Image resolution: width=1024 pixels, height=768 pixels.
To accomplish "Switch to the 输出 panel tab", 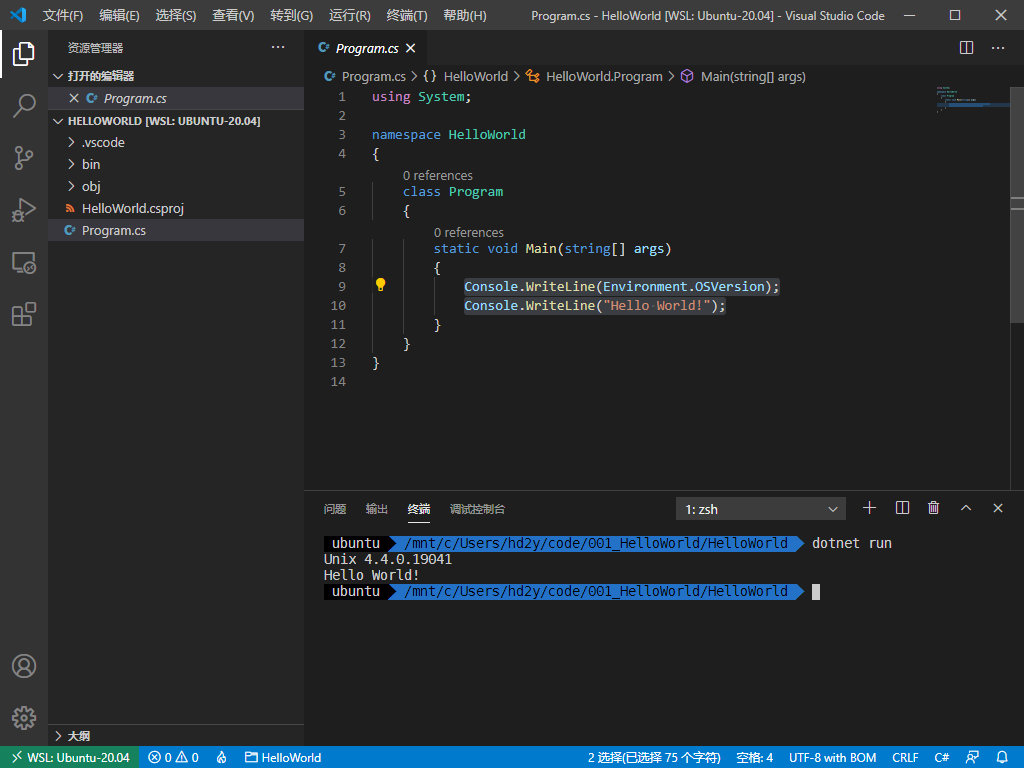I will (x=377, y=509).
